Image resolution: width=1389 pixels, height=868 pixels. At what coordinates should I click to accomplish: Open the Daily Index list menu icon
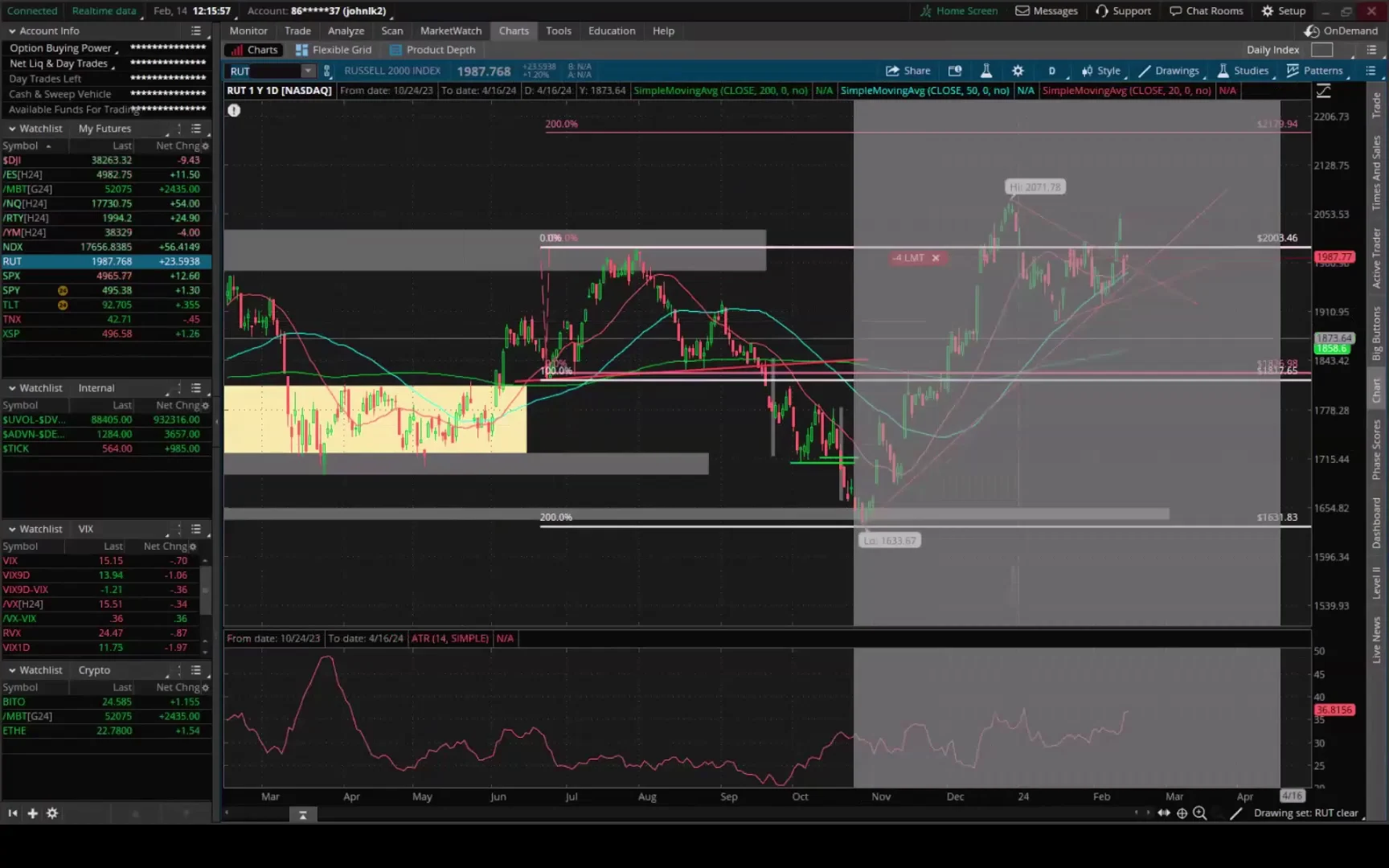[x=1371, y=50]
